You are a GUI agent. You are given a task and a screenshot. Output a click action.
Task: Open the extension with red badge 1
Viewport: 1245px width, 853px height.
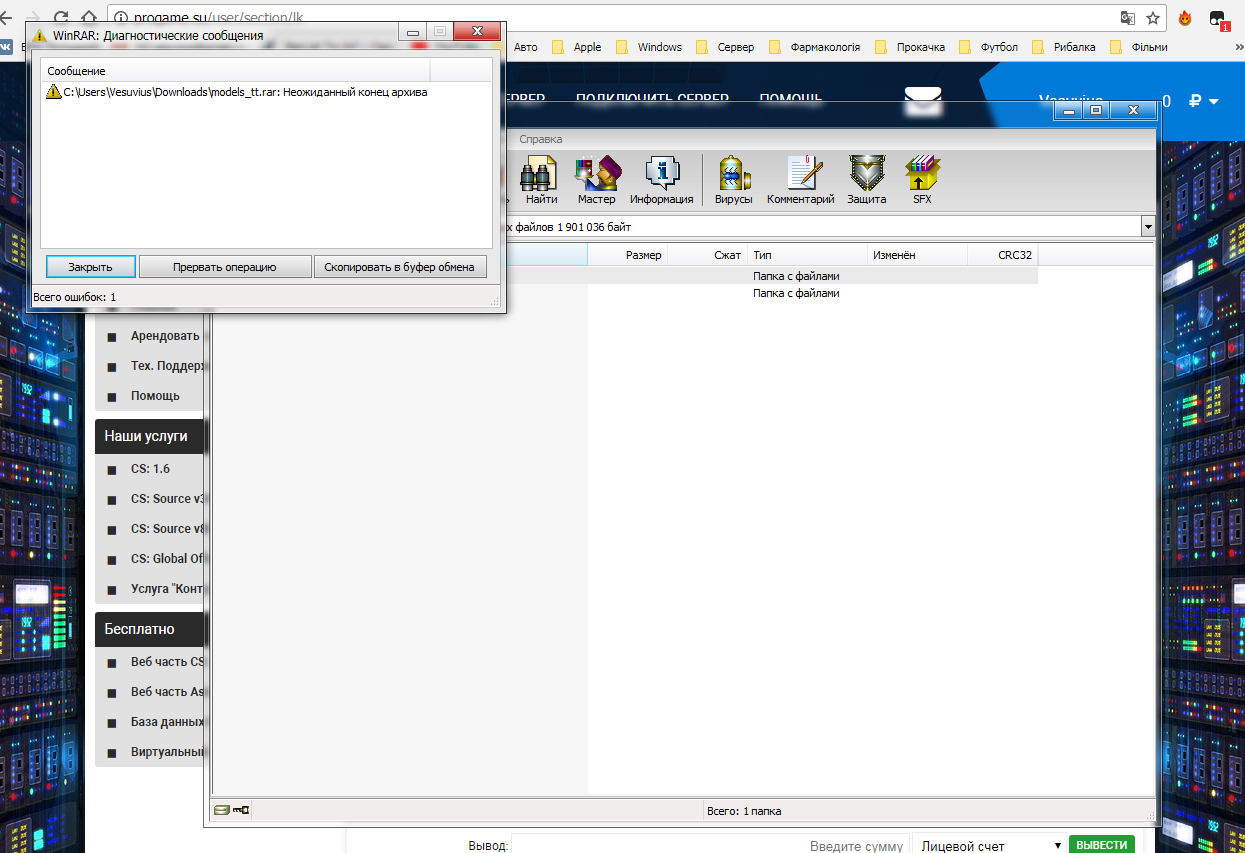(x=1219, y=19)
